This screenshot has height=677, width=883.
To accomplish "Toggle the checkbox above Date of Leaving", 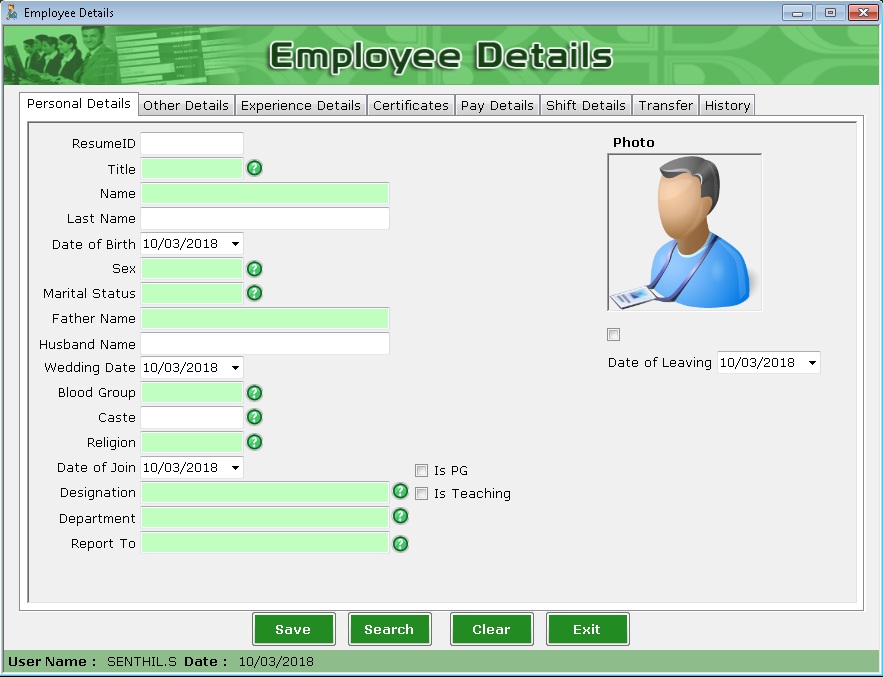I will [613, 334].
